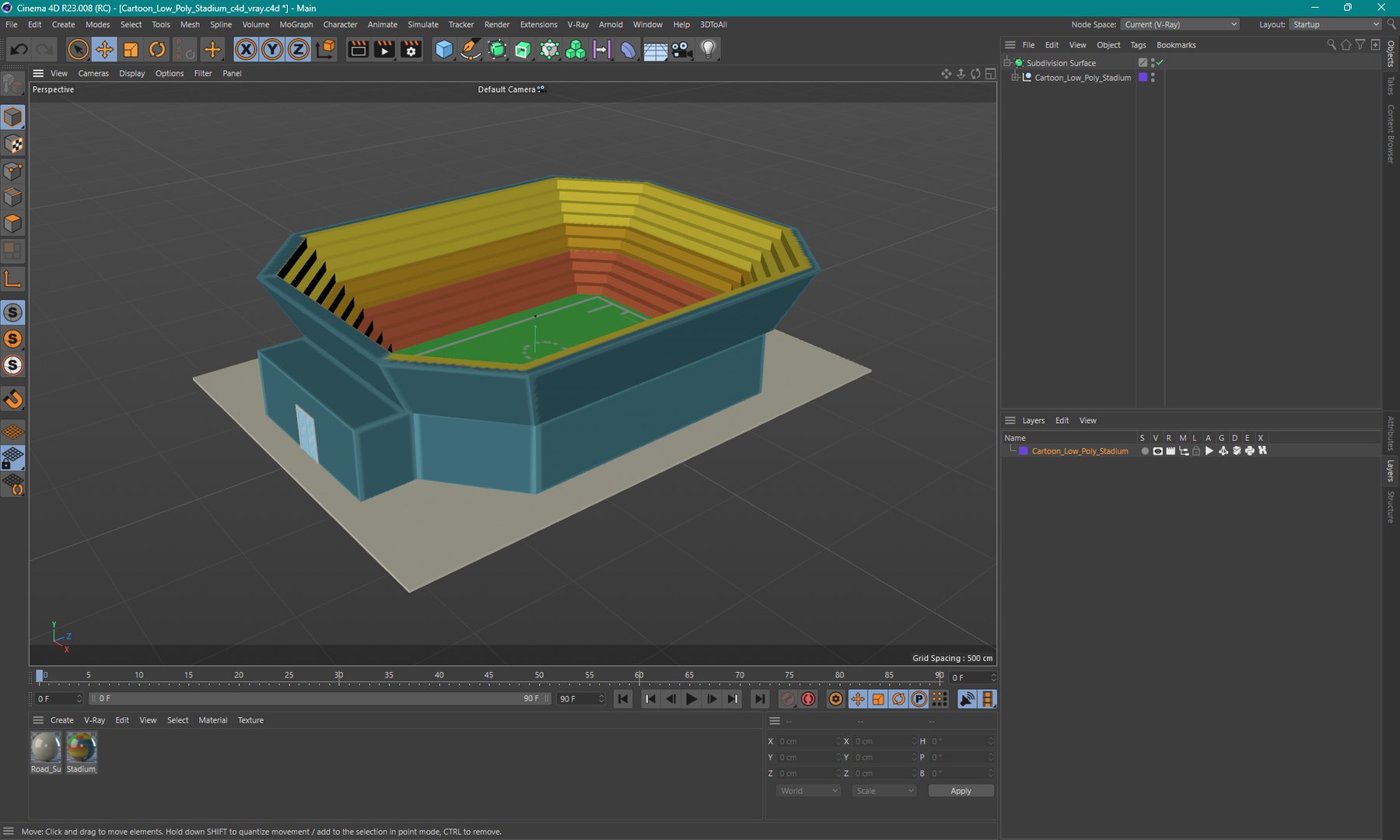
Task: Toggle X axis lock
Action: point(246,50)
